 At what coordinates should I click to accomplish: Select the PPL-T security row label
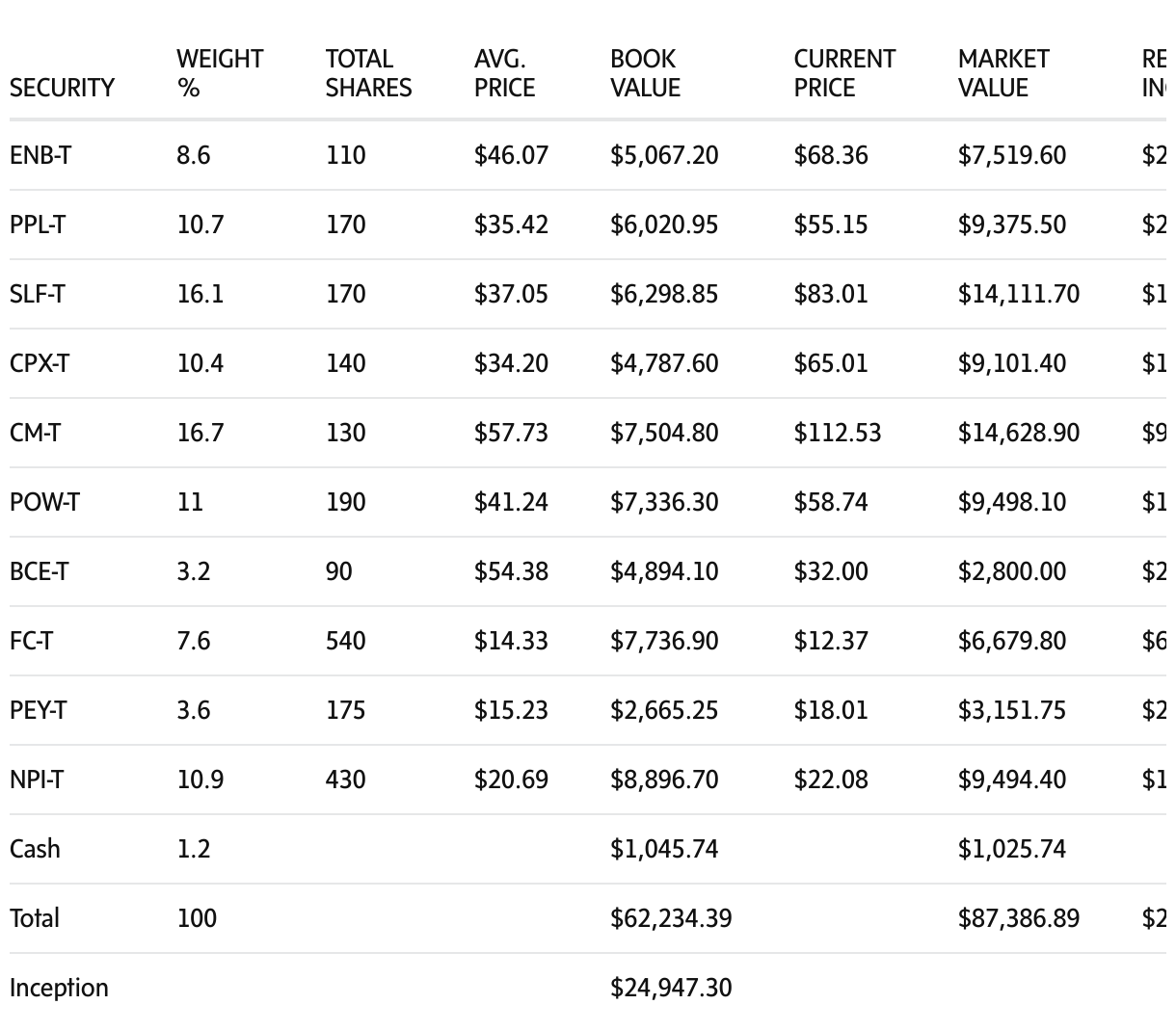[38, 225]
